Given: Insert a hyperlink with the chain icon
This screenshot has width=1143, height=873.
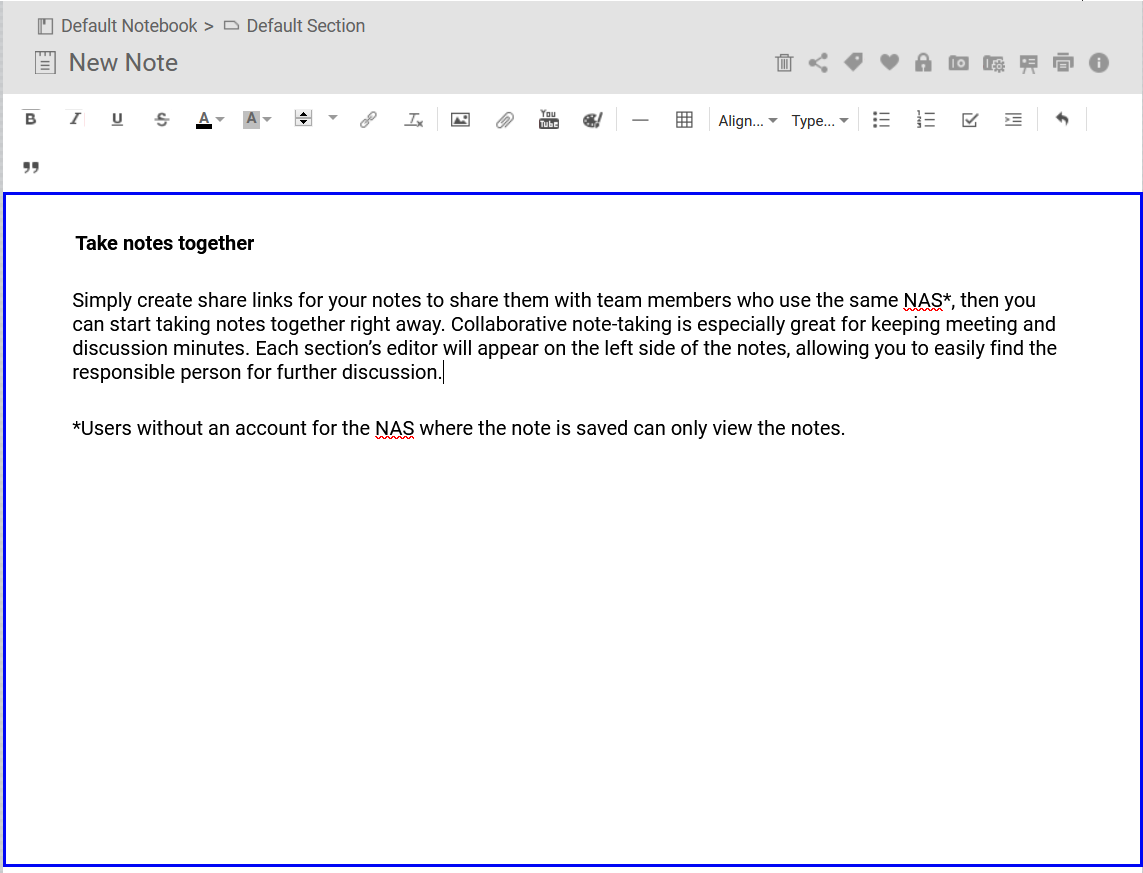Looking at the screenshot, I should [368, 120].
